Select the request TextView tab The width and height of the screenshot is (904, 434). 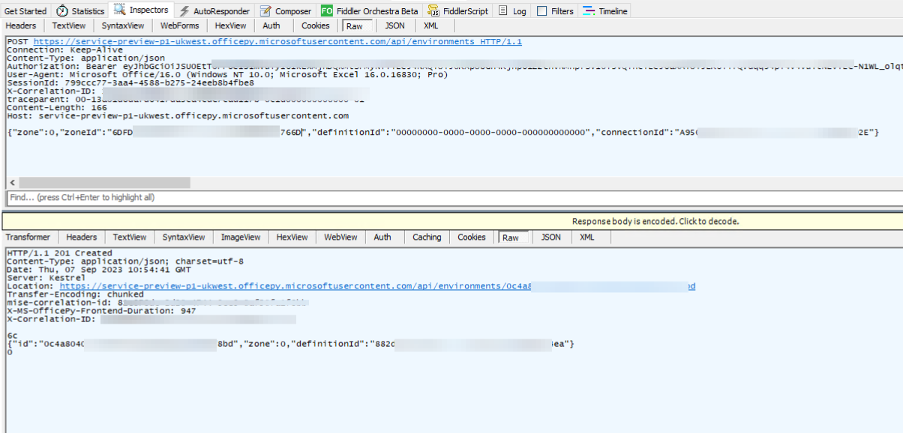tap(69, 26)
